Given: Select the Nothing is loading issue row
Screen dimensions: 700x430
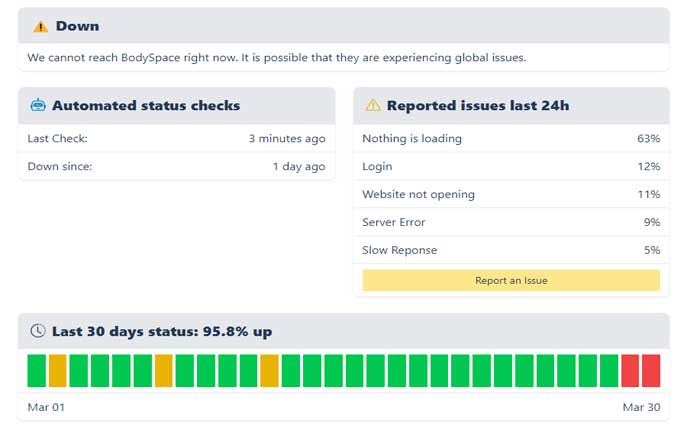Looking at the screenshot, I should (511, 138).
